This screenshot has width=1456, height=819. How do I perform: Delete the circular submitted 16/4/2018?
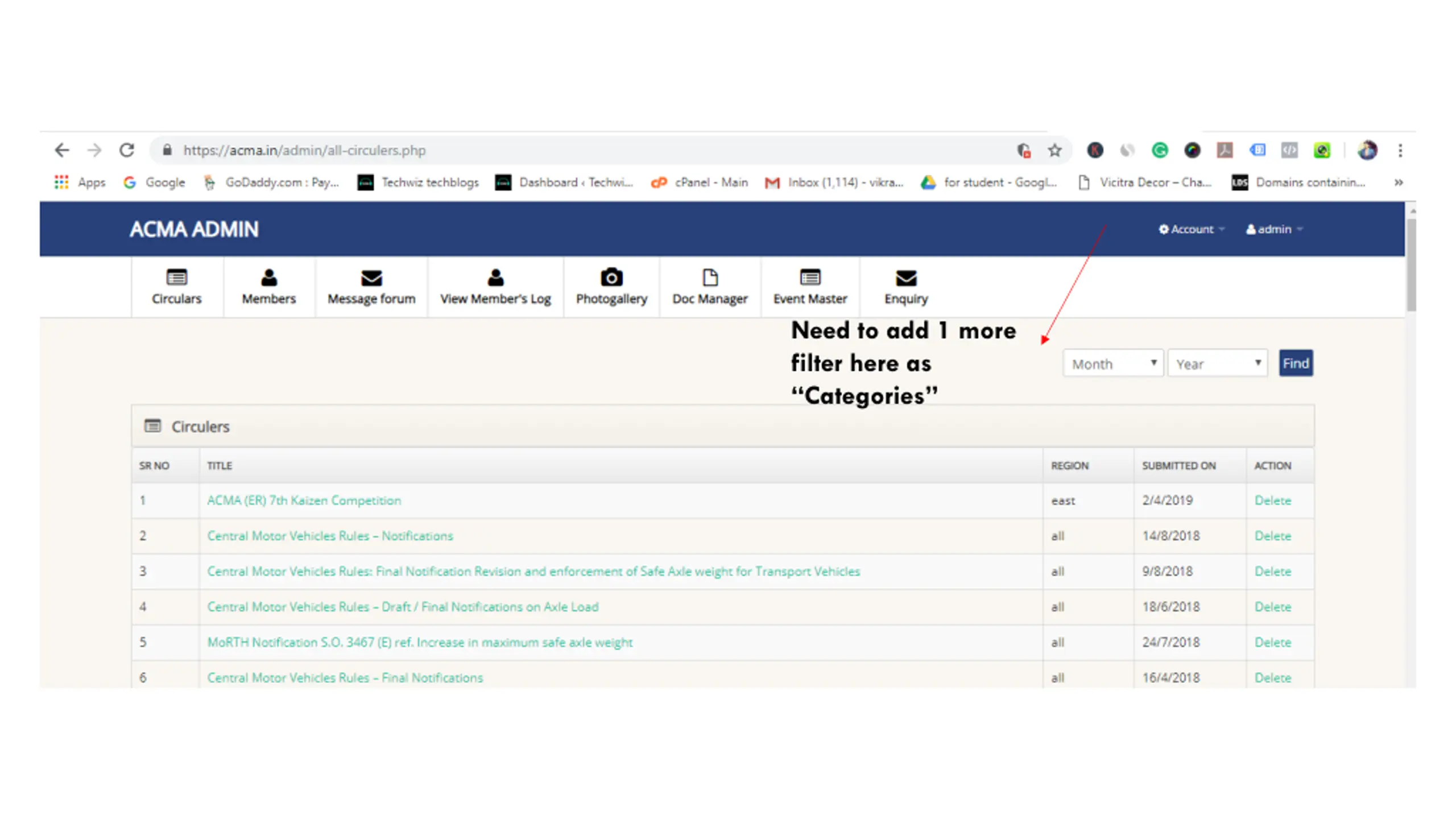point(1273,677)
